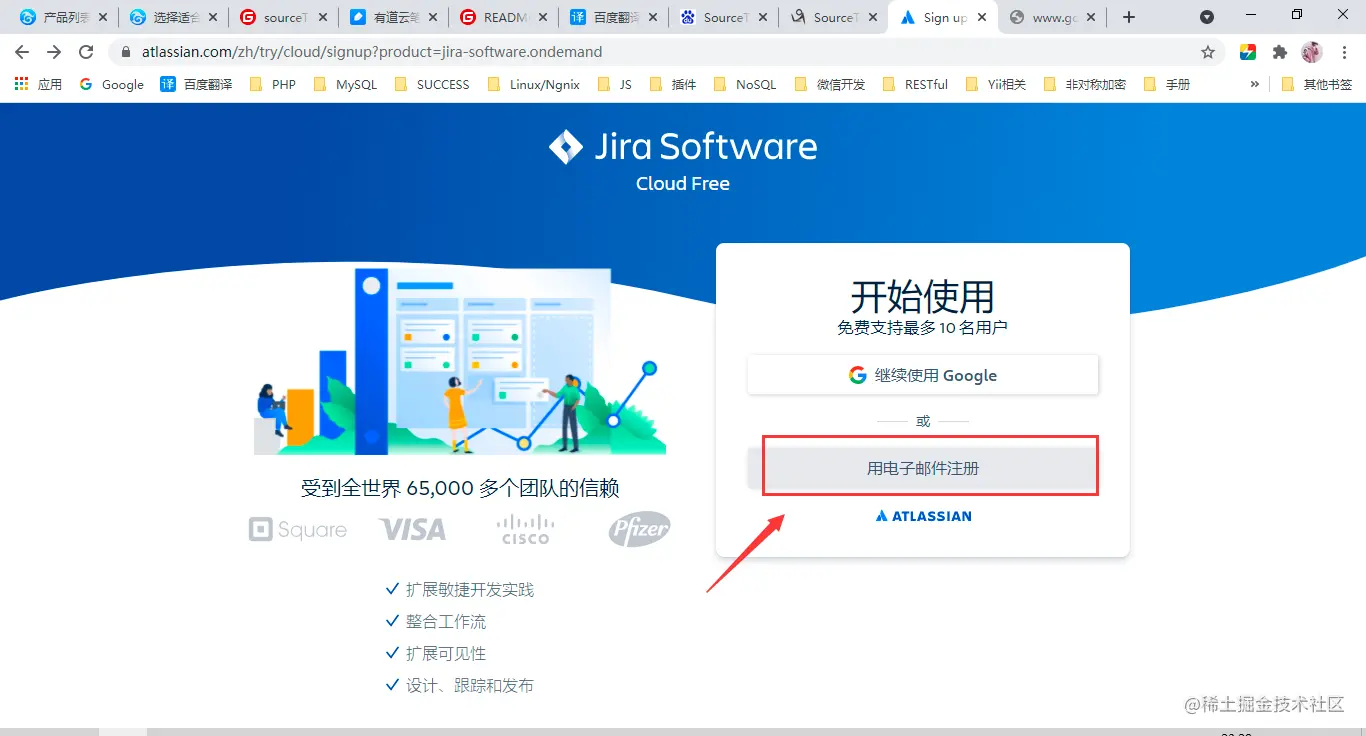Open the 插件 bookmark folder

[673, 85]
